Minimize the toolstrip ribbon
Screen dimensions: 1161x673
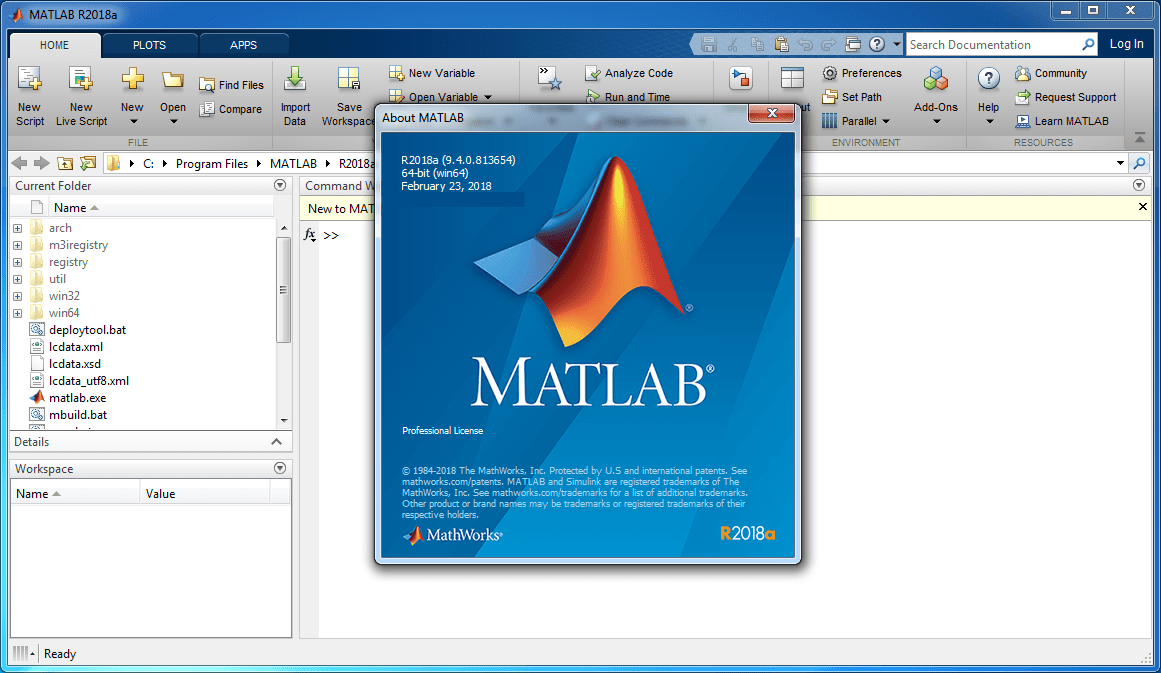click(x=1140, y=138)
